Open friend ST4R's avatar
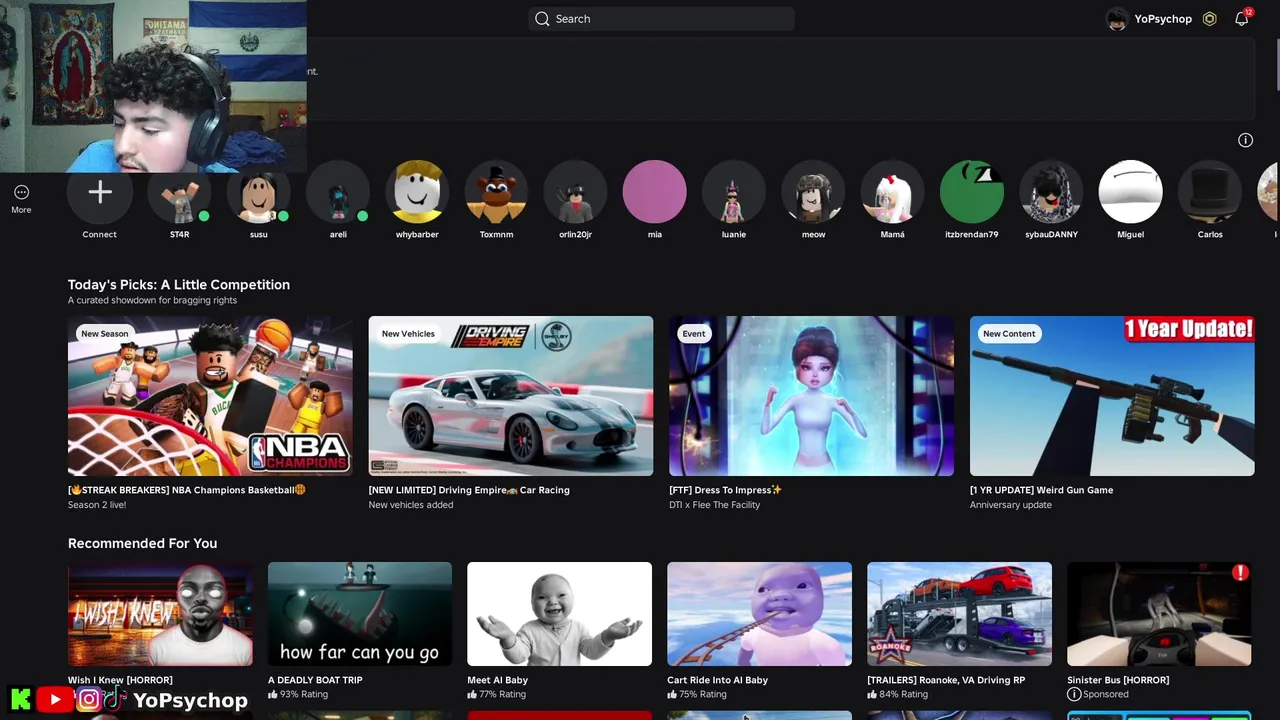The image size is (1280, 720). (179, 192)
